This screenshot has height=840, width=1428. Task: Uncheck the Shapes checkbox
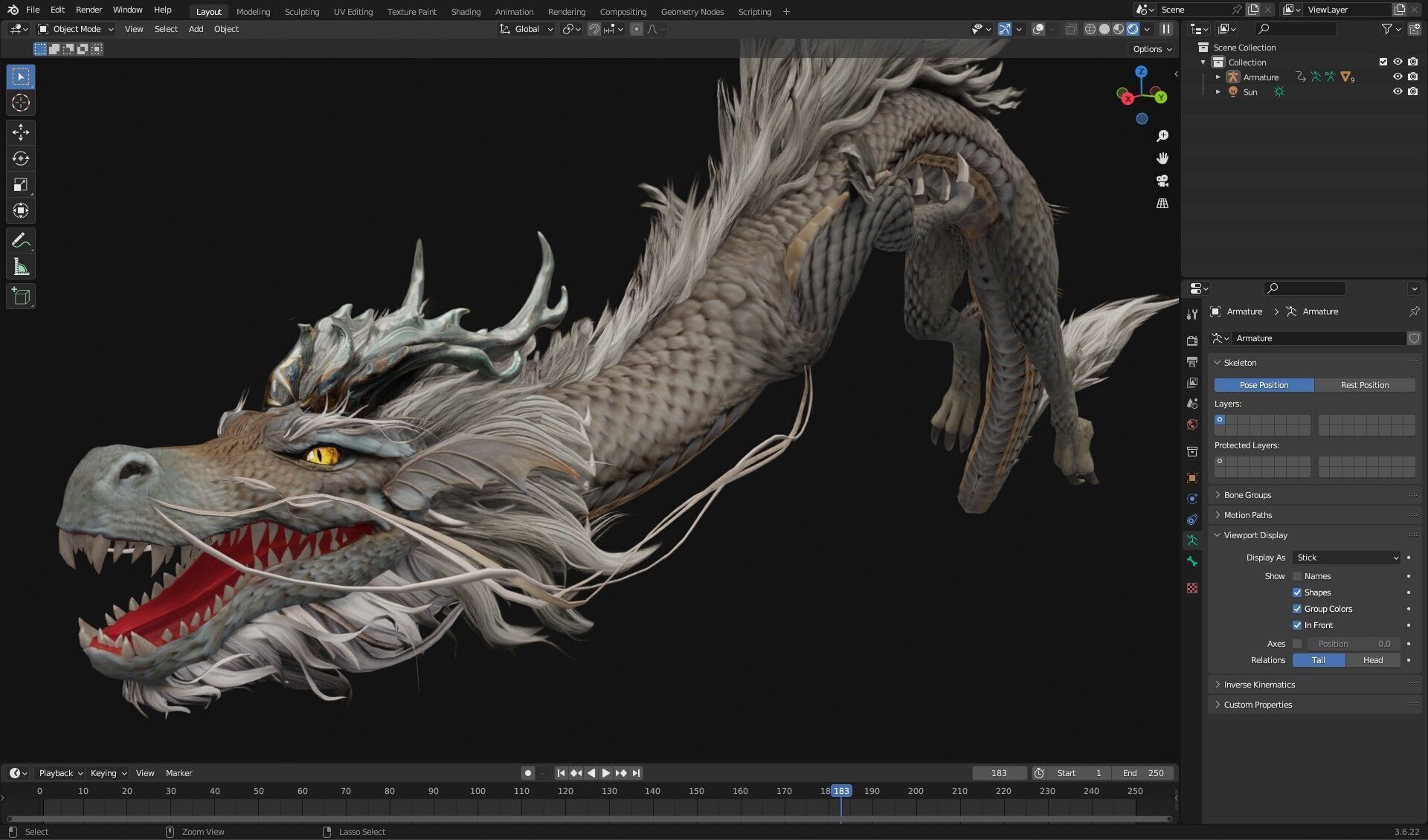click(1297, 592)
